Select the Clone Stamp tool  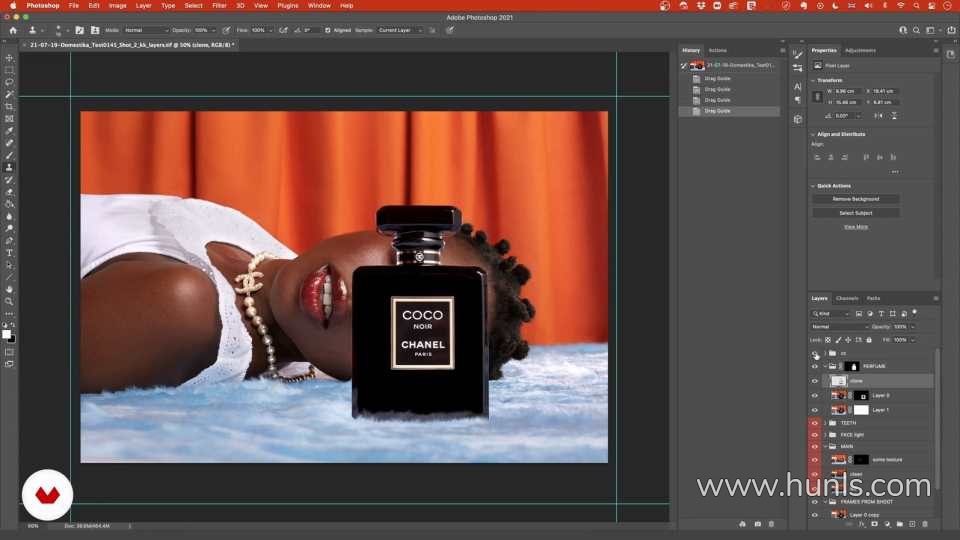[x=9, y=167]
